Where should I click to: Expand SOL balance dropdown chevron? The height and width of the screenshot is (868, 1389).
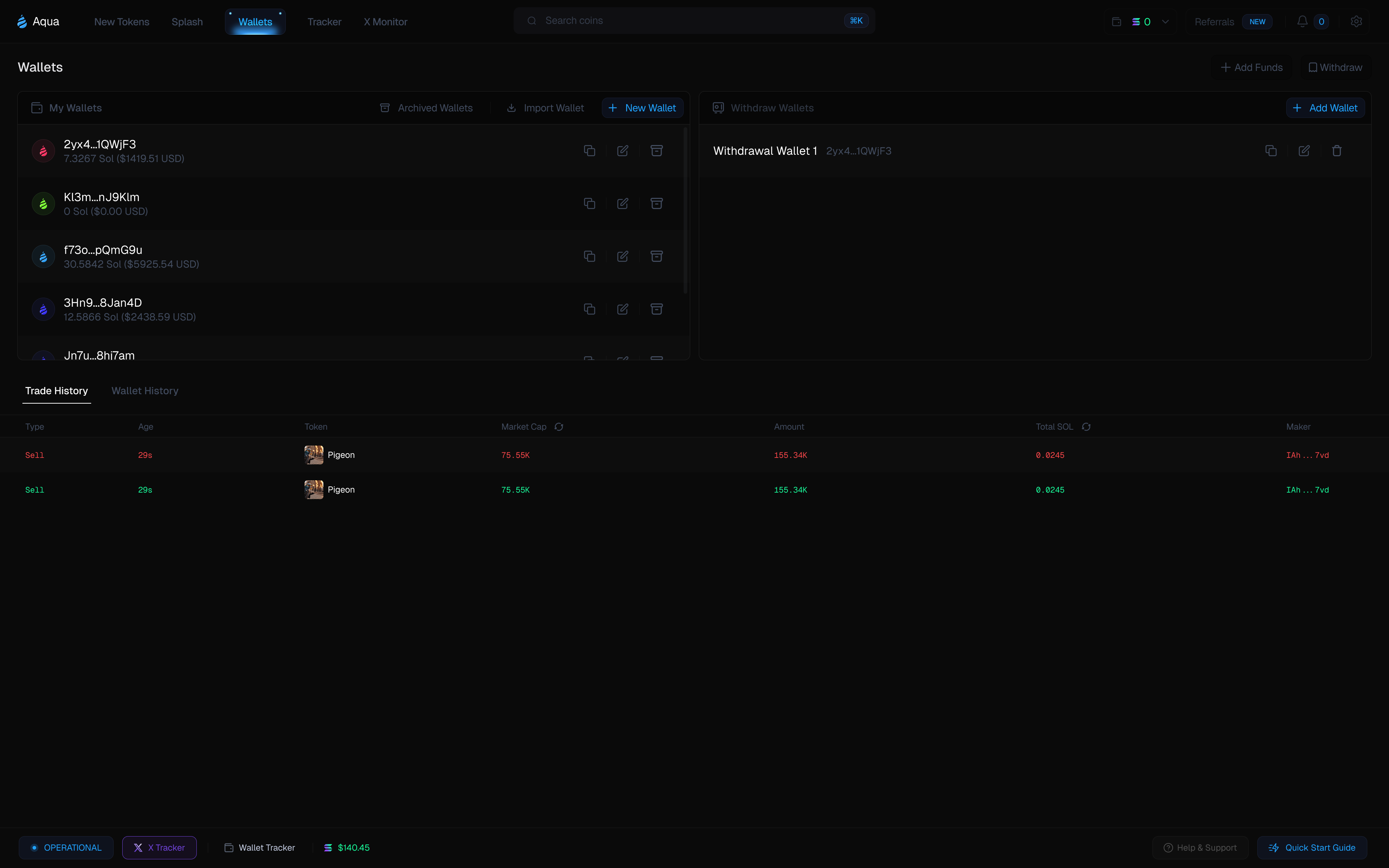coord(1165,22)
